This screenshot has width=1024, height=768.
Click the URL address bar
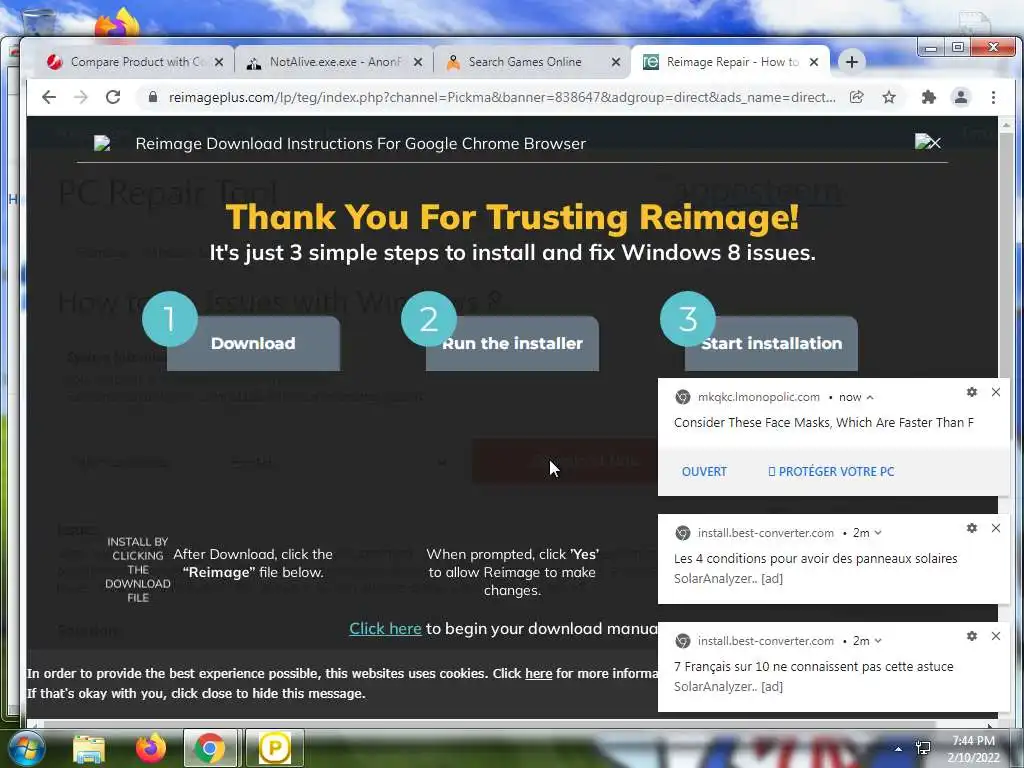click(x=502, y=97)
